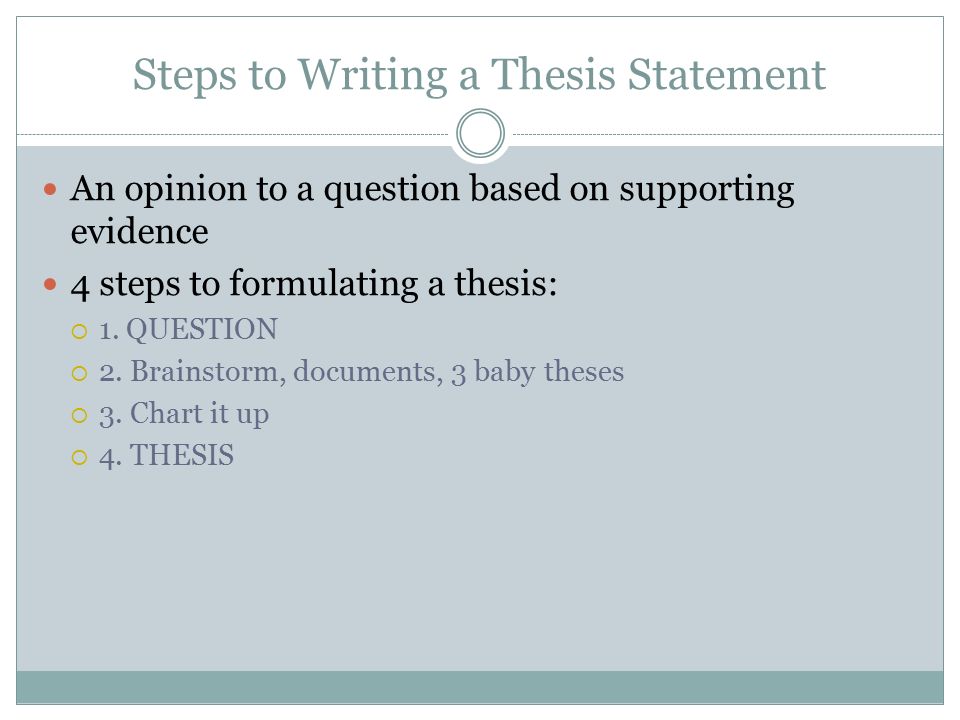Viewport: 960px width, 720px height.
Task: Select the line '3. Chart it up'
Action: [184, 414]
